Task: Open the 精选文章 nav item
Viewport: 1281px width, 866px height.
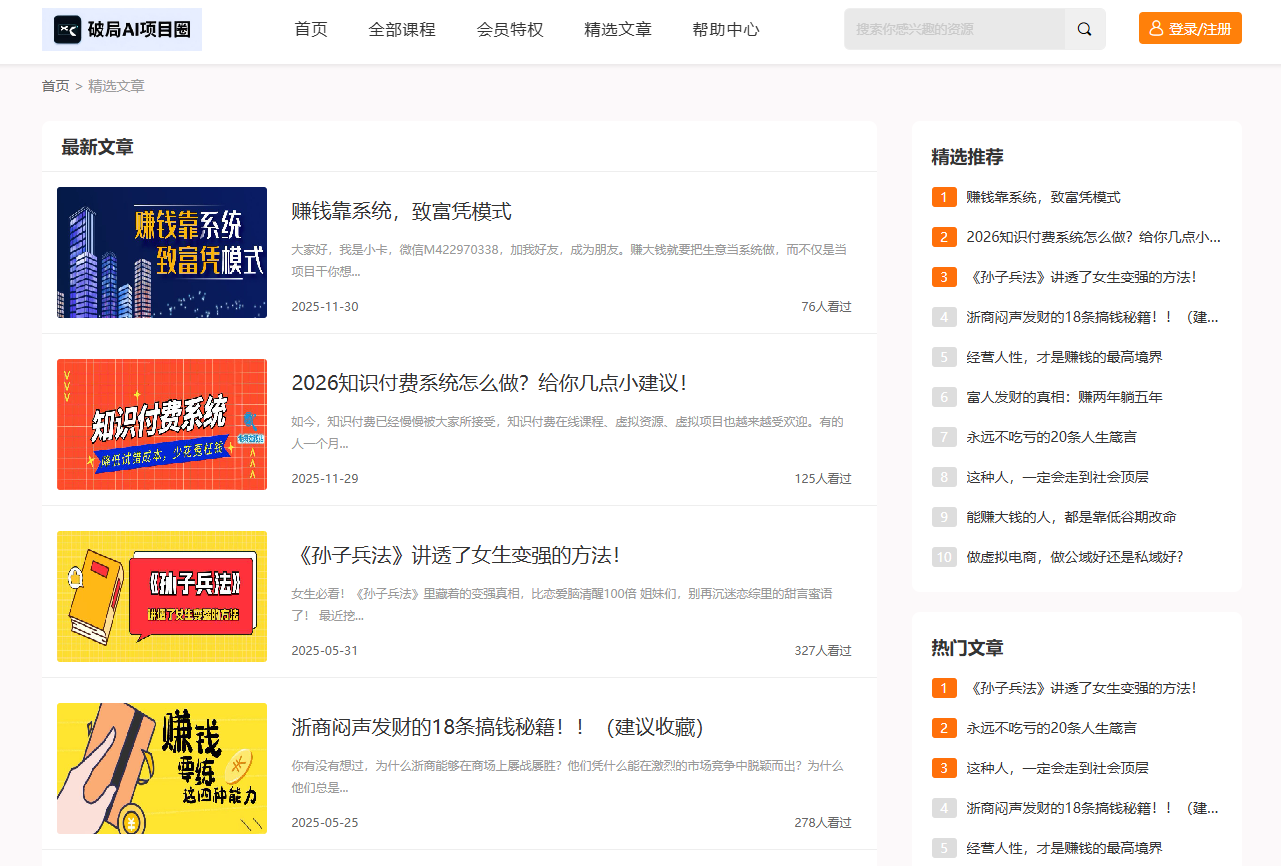Action: [x=618, y=29]
